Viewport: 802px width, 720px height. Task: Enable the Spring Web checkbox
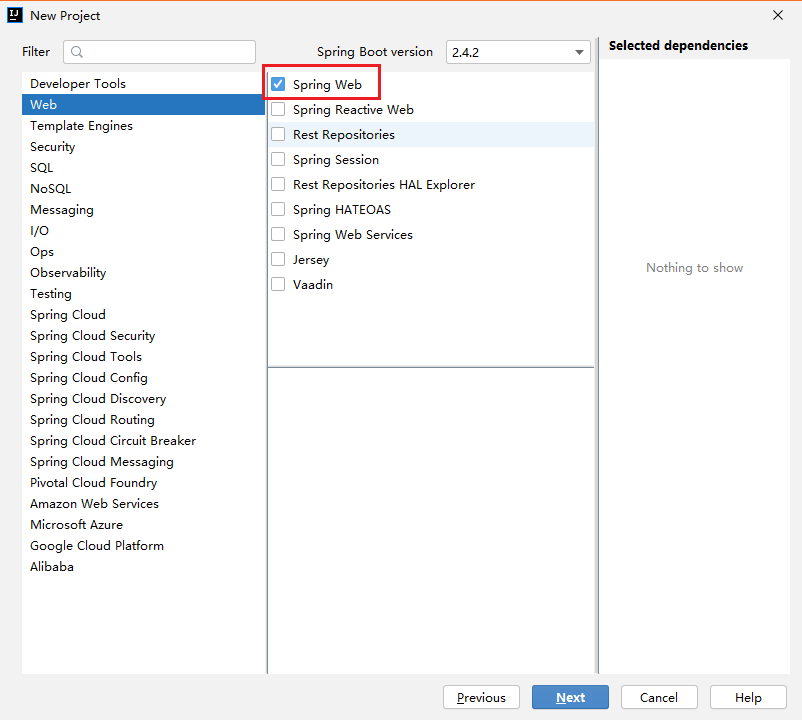[277, 84]
